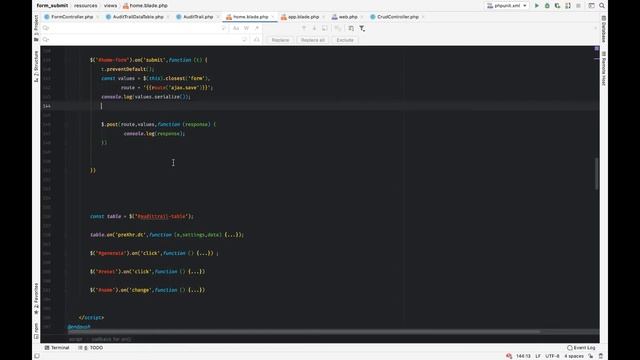
Task: Open the npm tool window
Action: (x=36, y=331)
